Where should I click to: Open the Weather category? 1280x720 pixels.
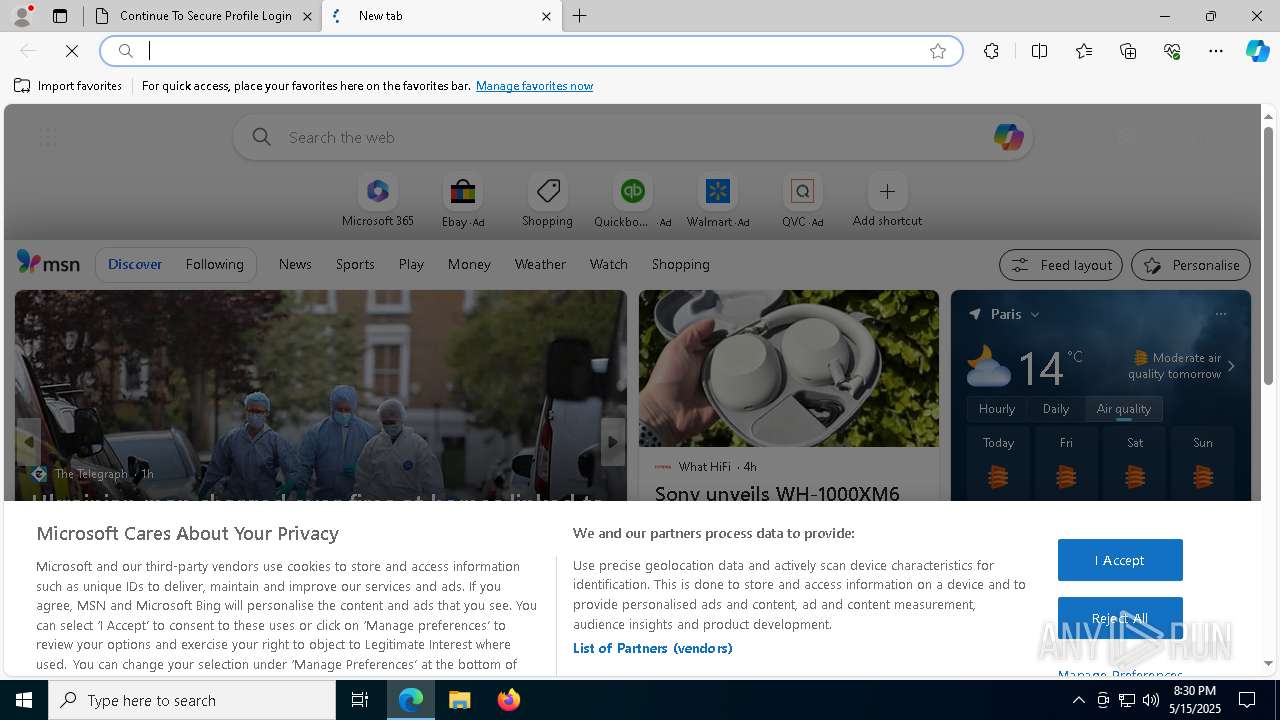coord(540,264)
